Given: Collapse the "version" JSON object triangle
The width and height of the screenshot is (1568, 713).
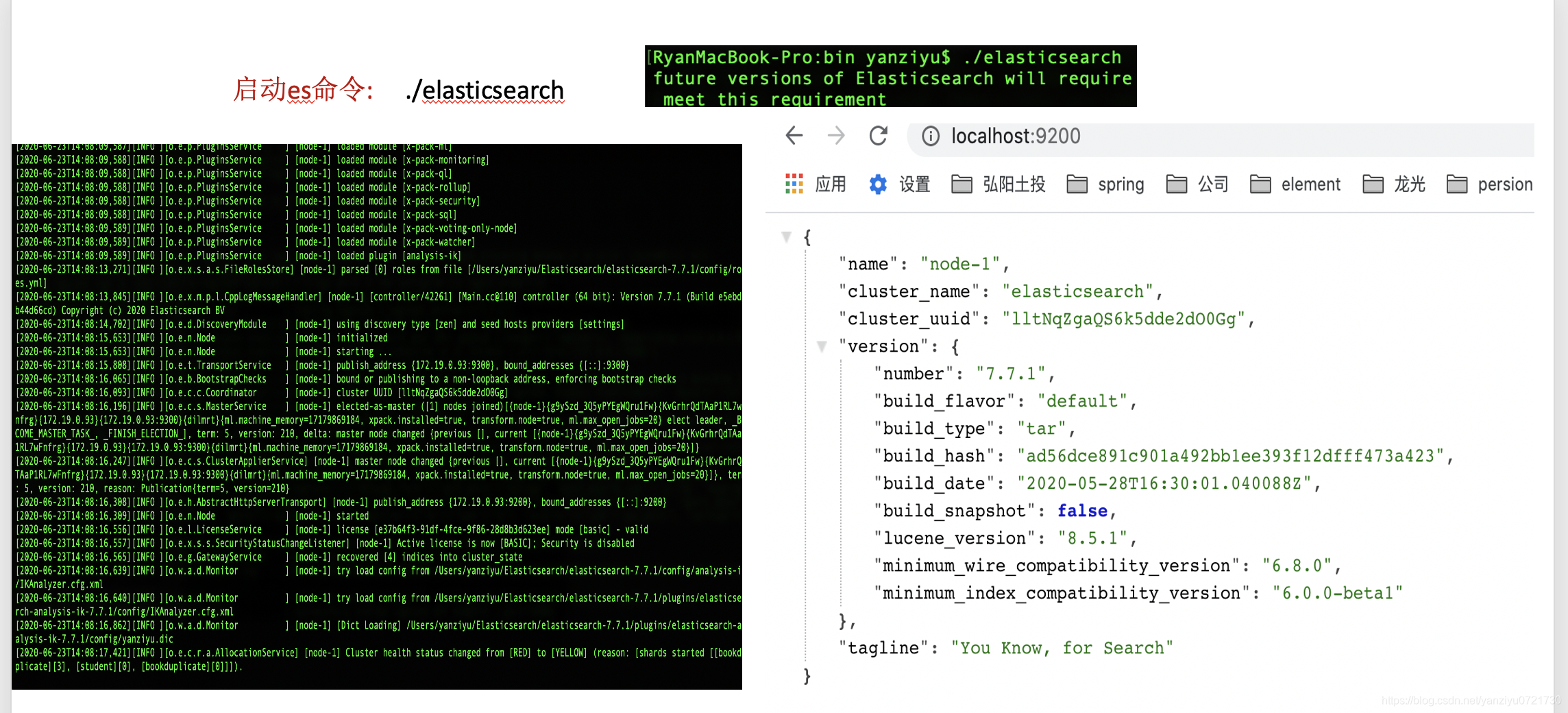Looking at the screenshot, I should click(x=822, y=347).
